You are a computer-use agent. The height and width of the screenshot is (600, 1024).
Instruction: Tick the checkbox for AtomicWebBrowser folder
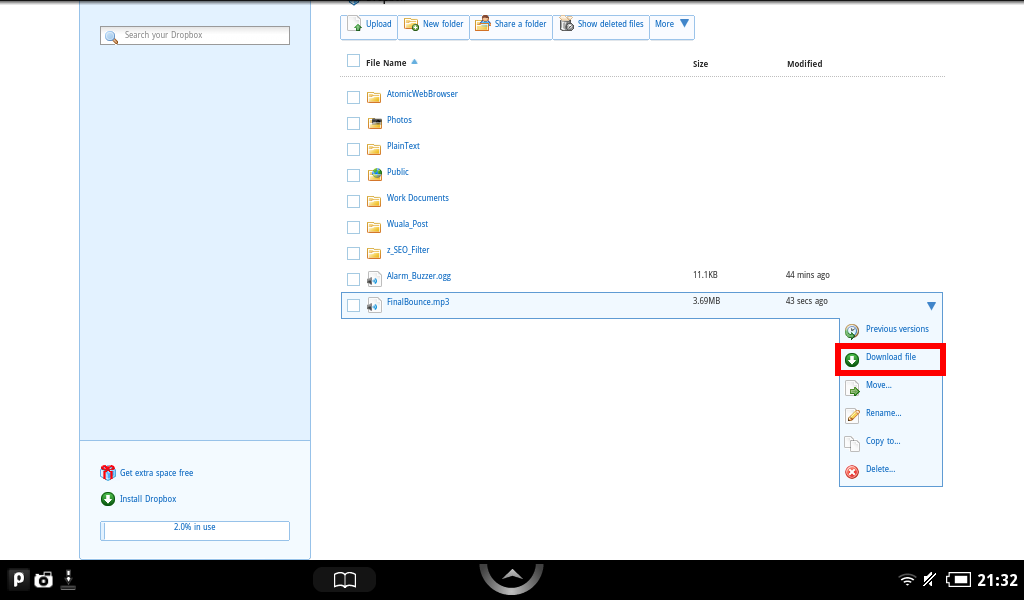coord(353,97)
